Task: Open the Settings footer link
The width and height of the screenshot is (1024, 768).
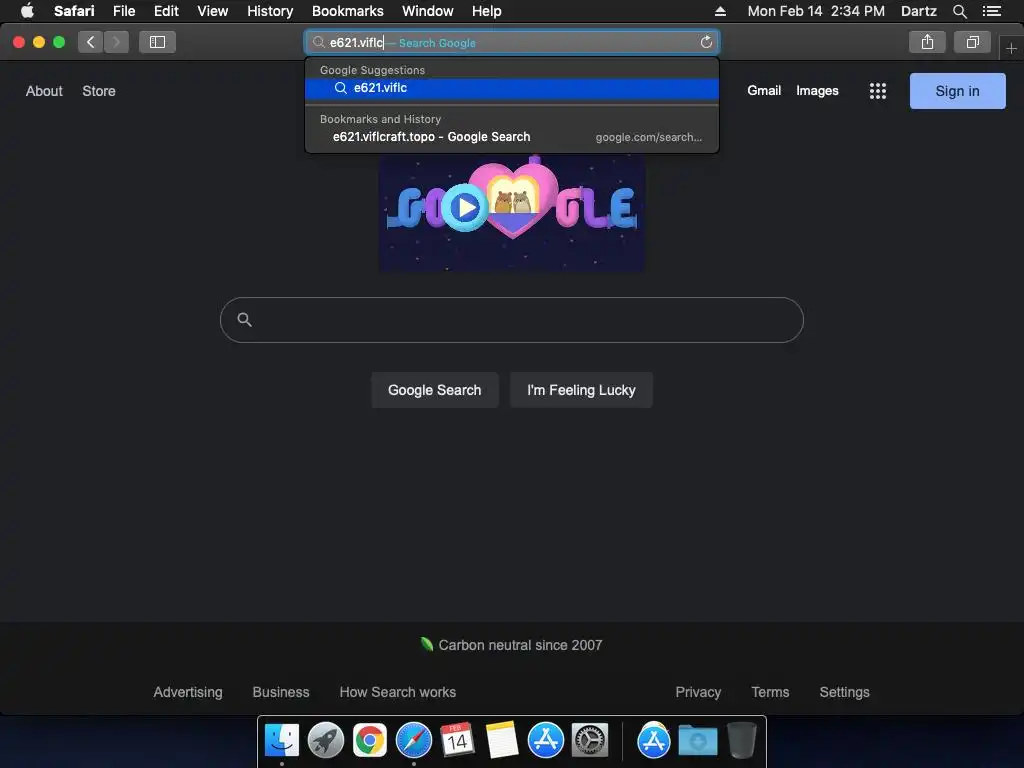Action: (x=844, y=692)
